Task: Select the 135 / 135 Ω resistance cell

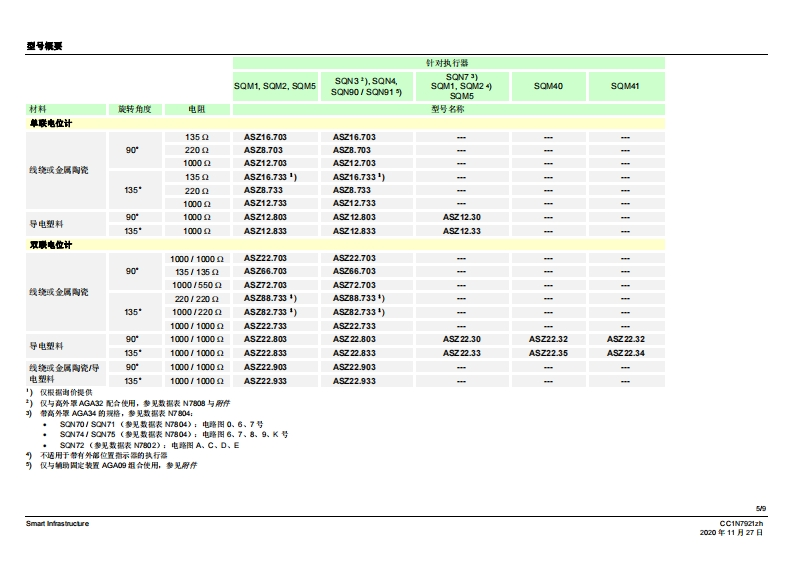Action: click(196, 271)
